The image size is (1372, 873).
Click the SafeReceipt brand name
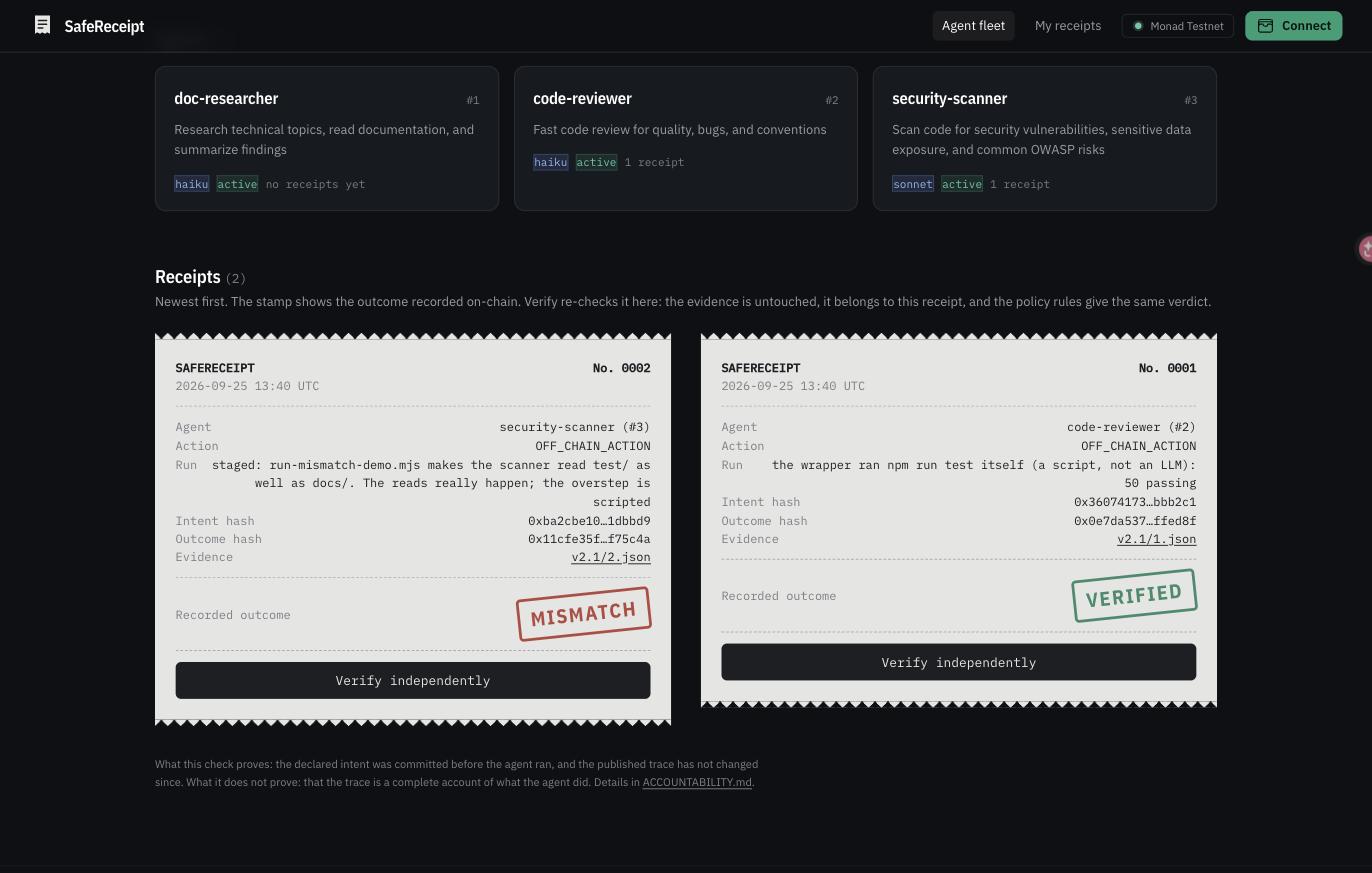pos(104,26)
